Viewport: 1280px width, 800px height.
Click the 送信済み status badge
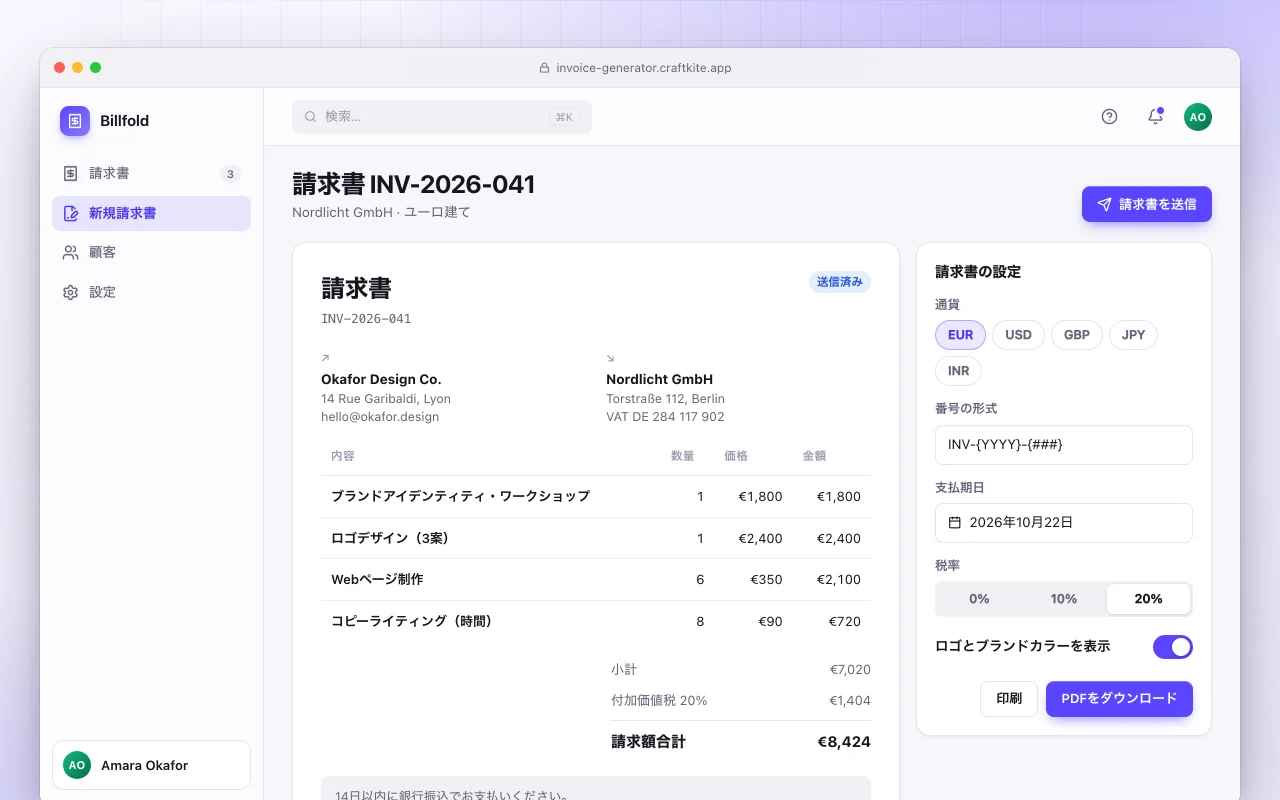click(x=840, y=283)
